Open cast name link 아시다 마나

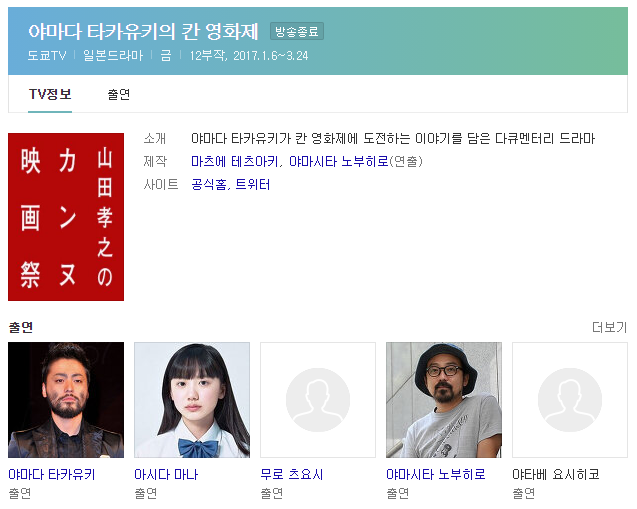pyautogui.click(x=166, y=474)
